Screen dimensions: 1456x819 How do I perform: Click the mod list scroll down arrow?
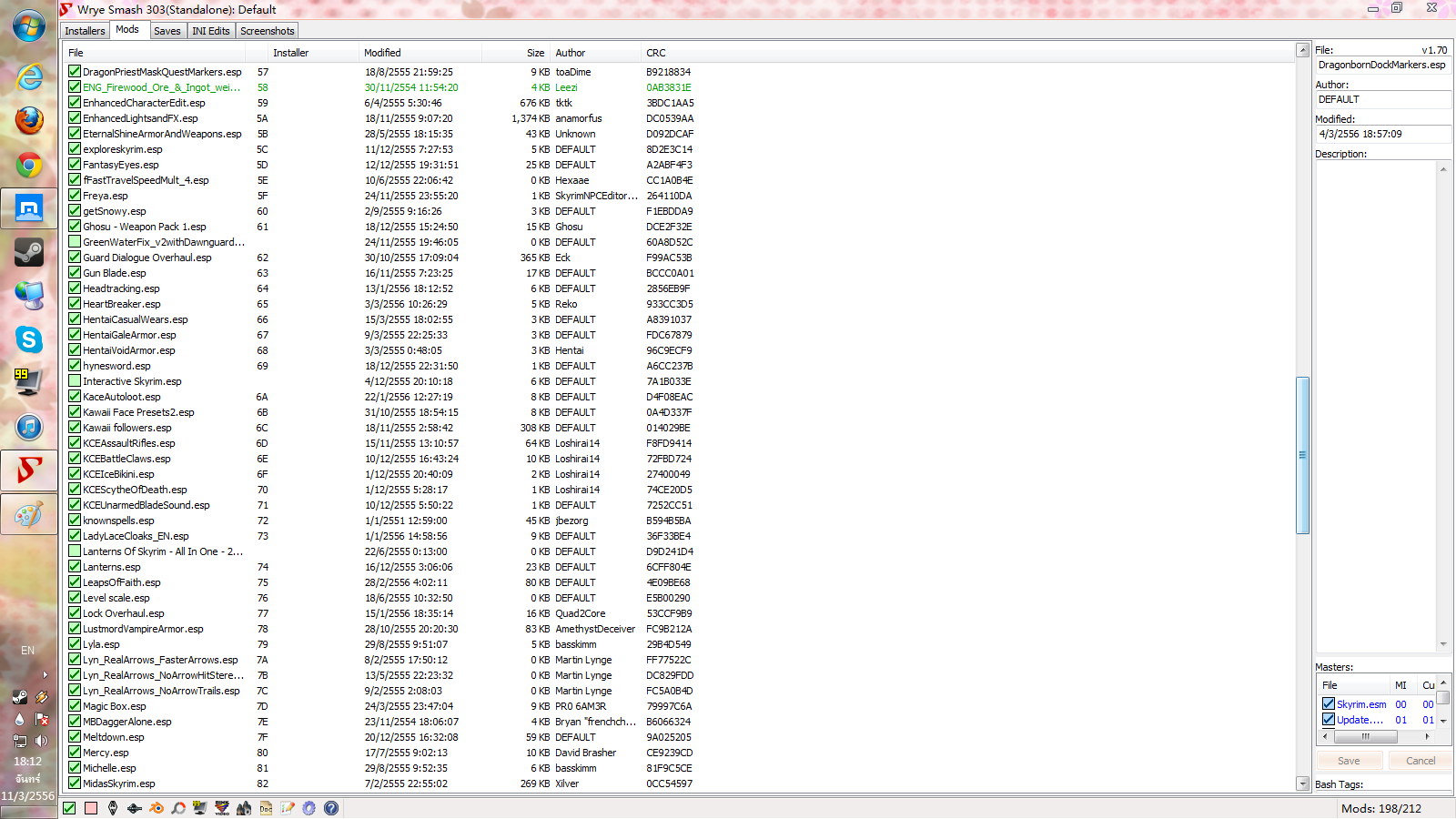click(1302, 784)
